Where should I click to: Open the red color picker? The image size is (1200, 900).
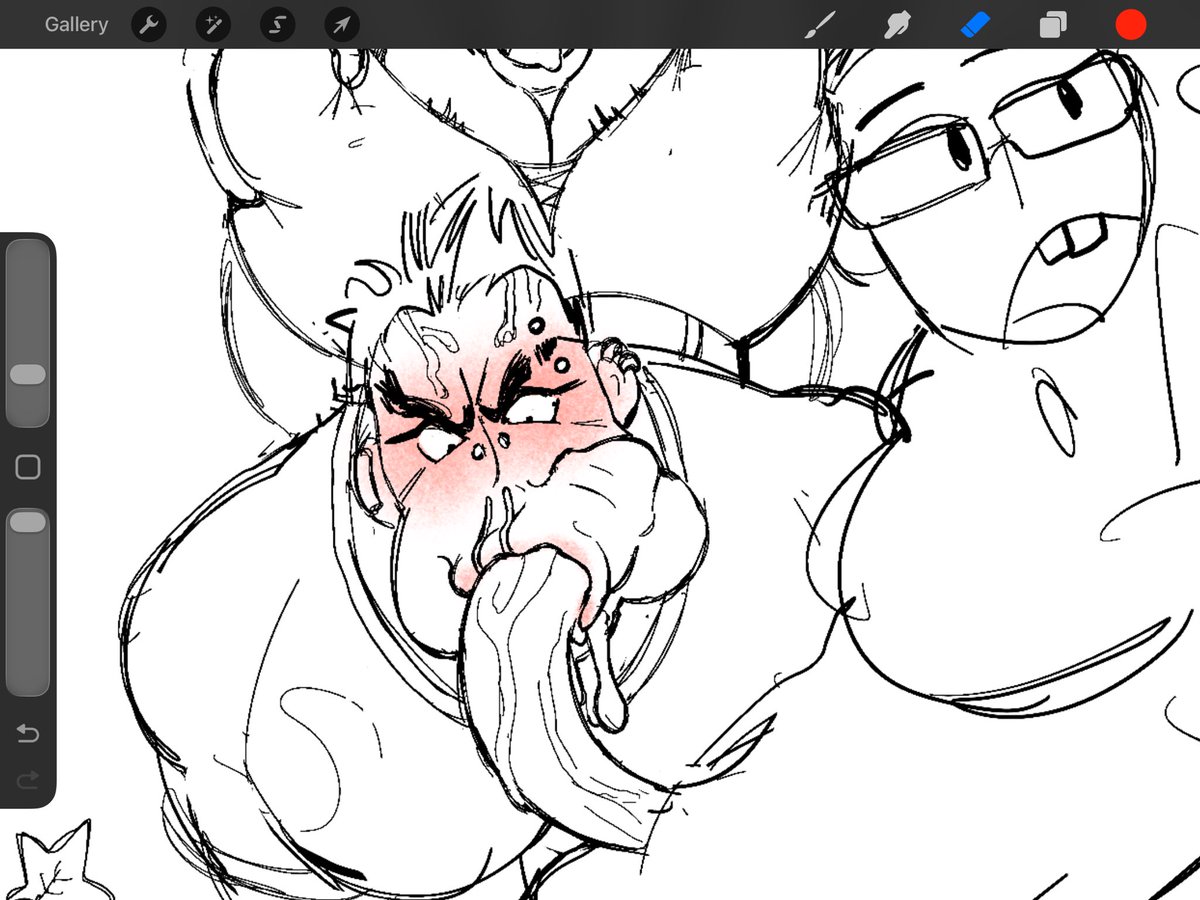click(x=1131, y=25)
